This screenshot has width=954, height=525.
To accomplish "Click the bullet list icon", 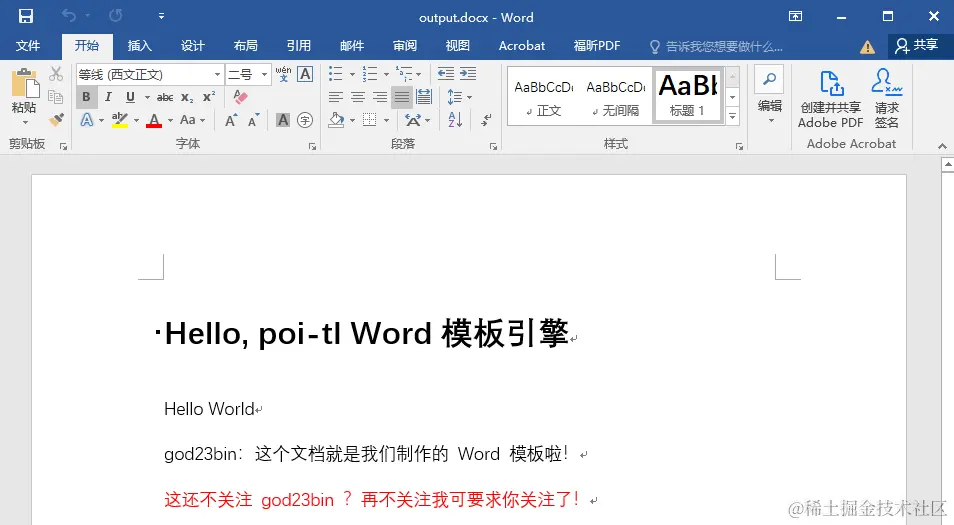I will point(336,74).
